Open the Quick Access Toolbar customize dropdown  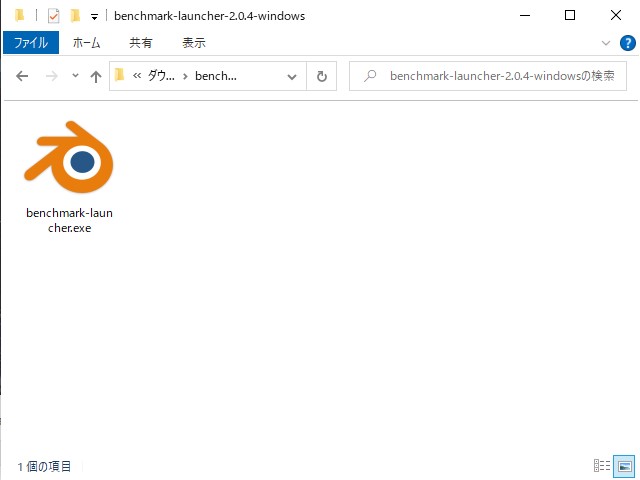click(94, 17)
